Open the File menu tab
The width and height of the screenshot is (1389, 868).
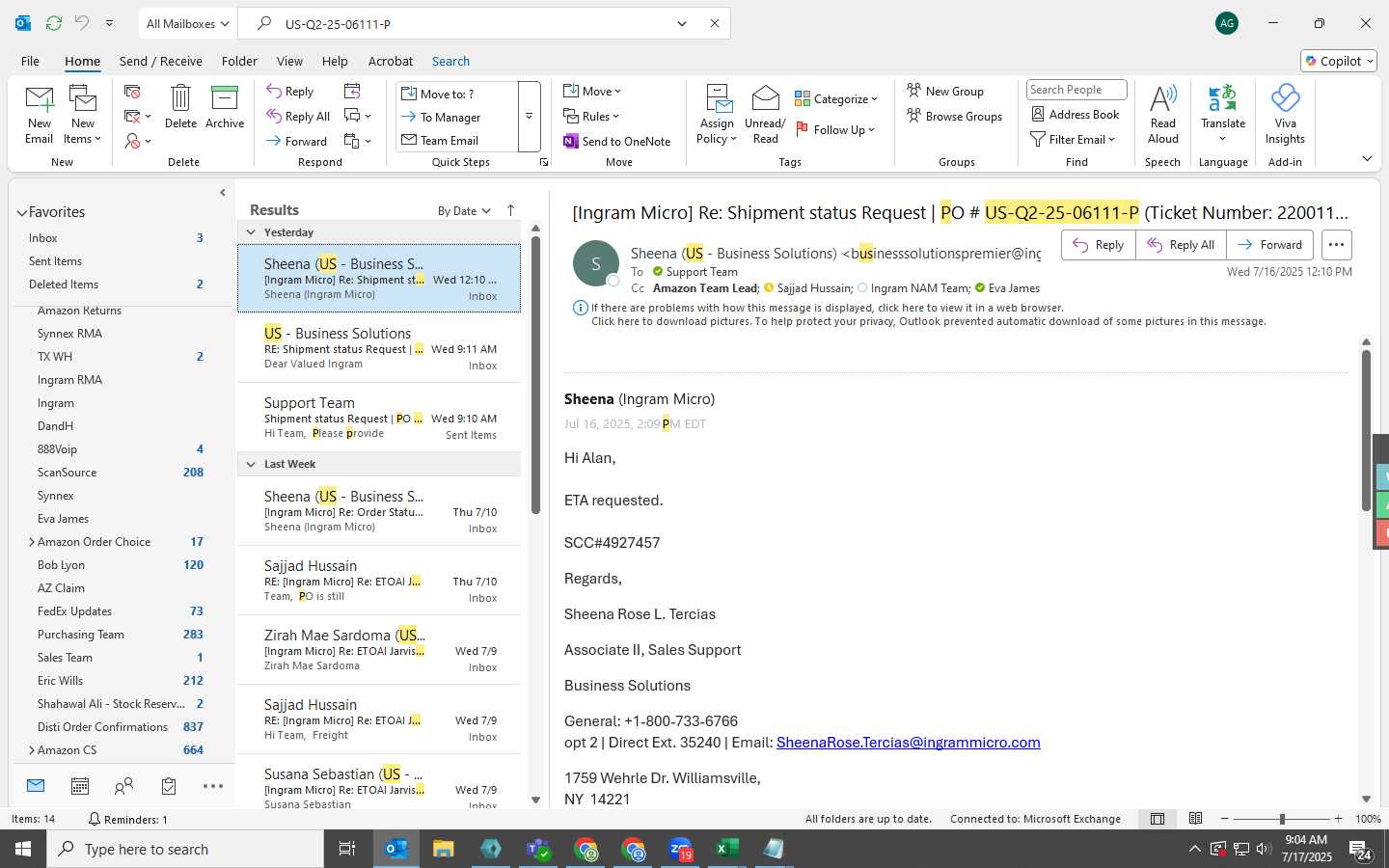(x=31, y=61)
